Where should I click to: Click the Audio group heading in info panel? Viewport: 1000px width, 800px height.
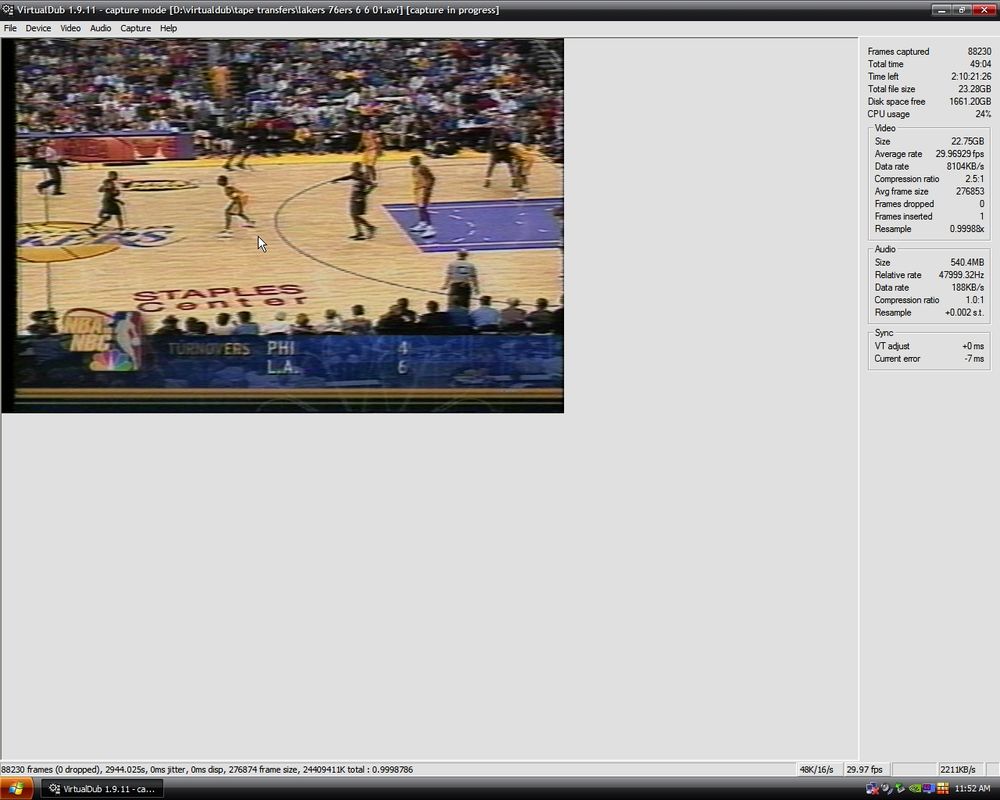885,249
